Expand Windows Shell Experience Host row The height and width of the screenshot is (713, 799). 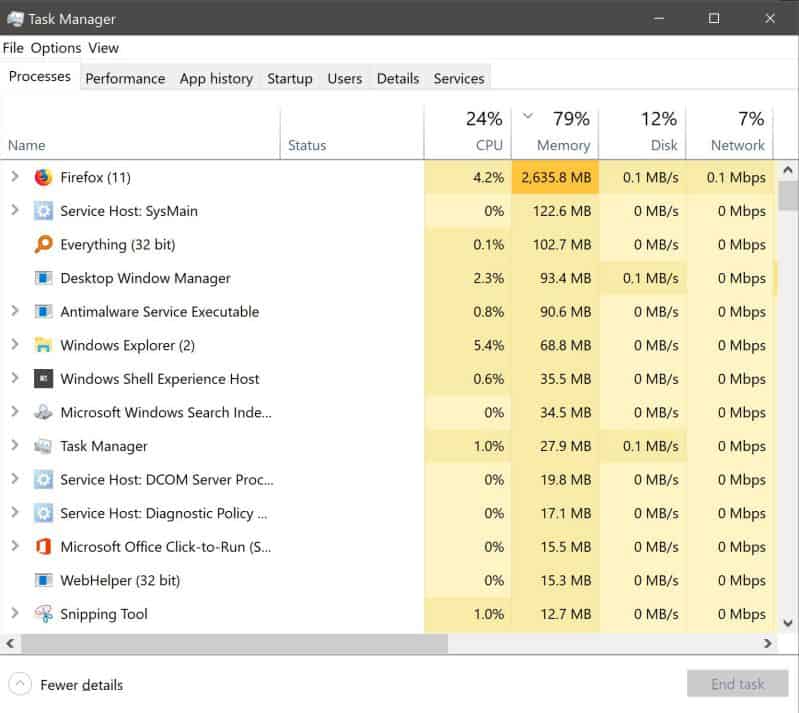(x=15, y=378)
